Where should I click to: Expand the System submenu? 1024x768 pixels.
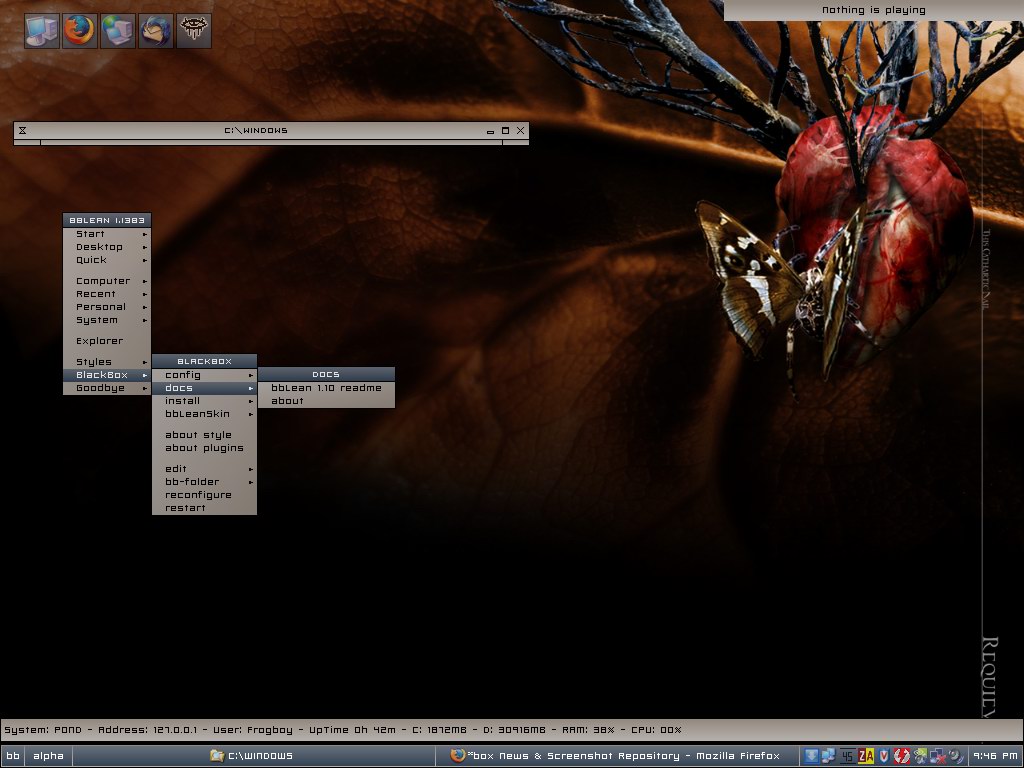point(107,320)
